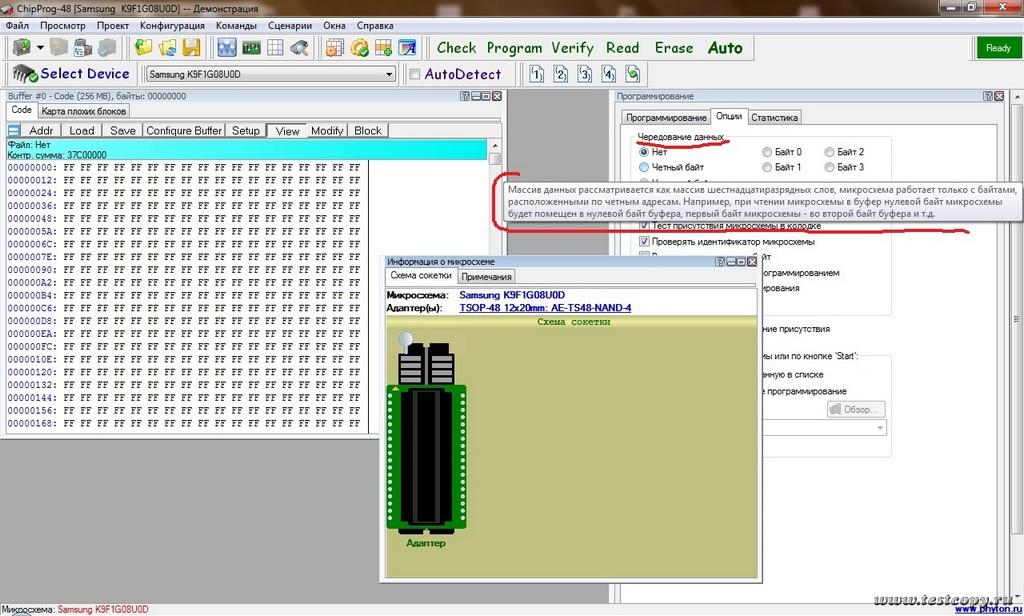Click the Select Device chip icon

[24, 74]
